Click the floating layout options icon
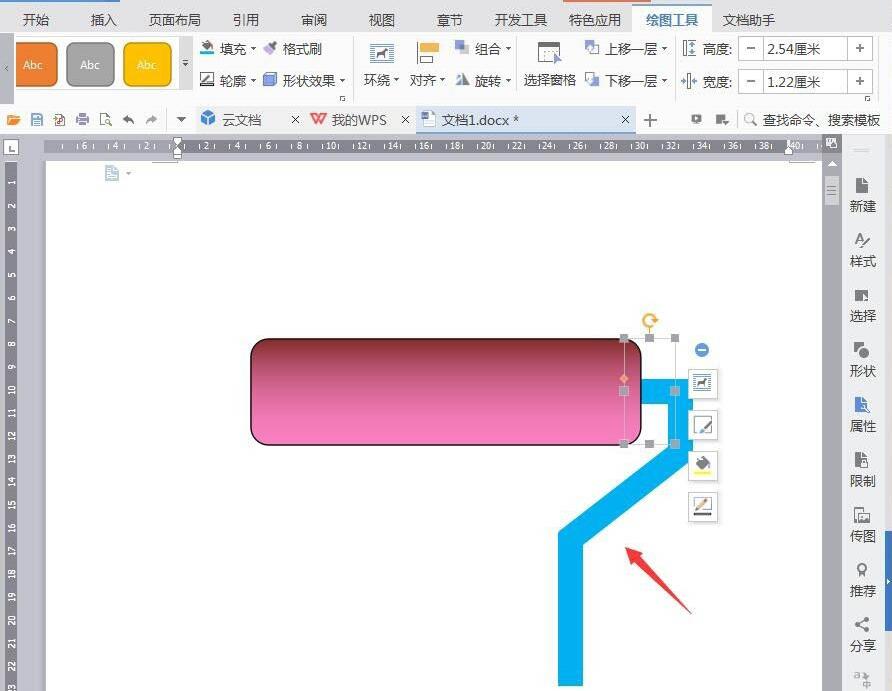 [703, 383]
